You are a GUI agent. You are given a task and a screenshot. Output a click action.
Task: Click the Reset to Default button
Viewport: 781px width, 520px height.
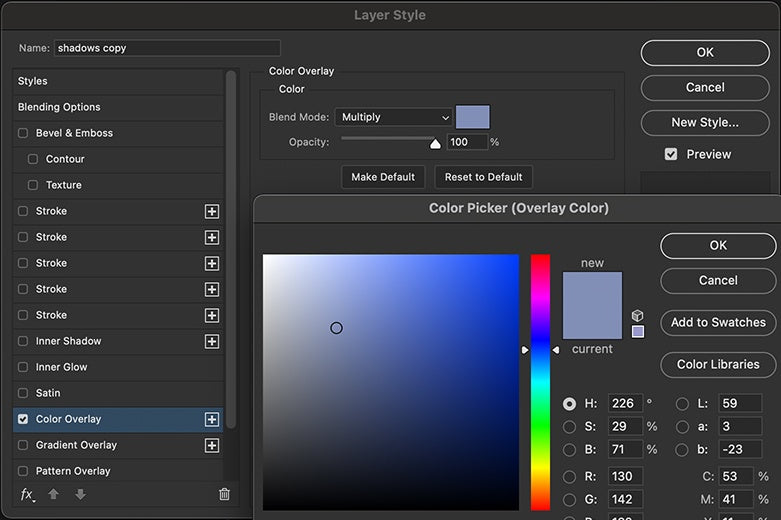tap(484, 177)
